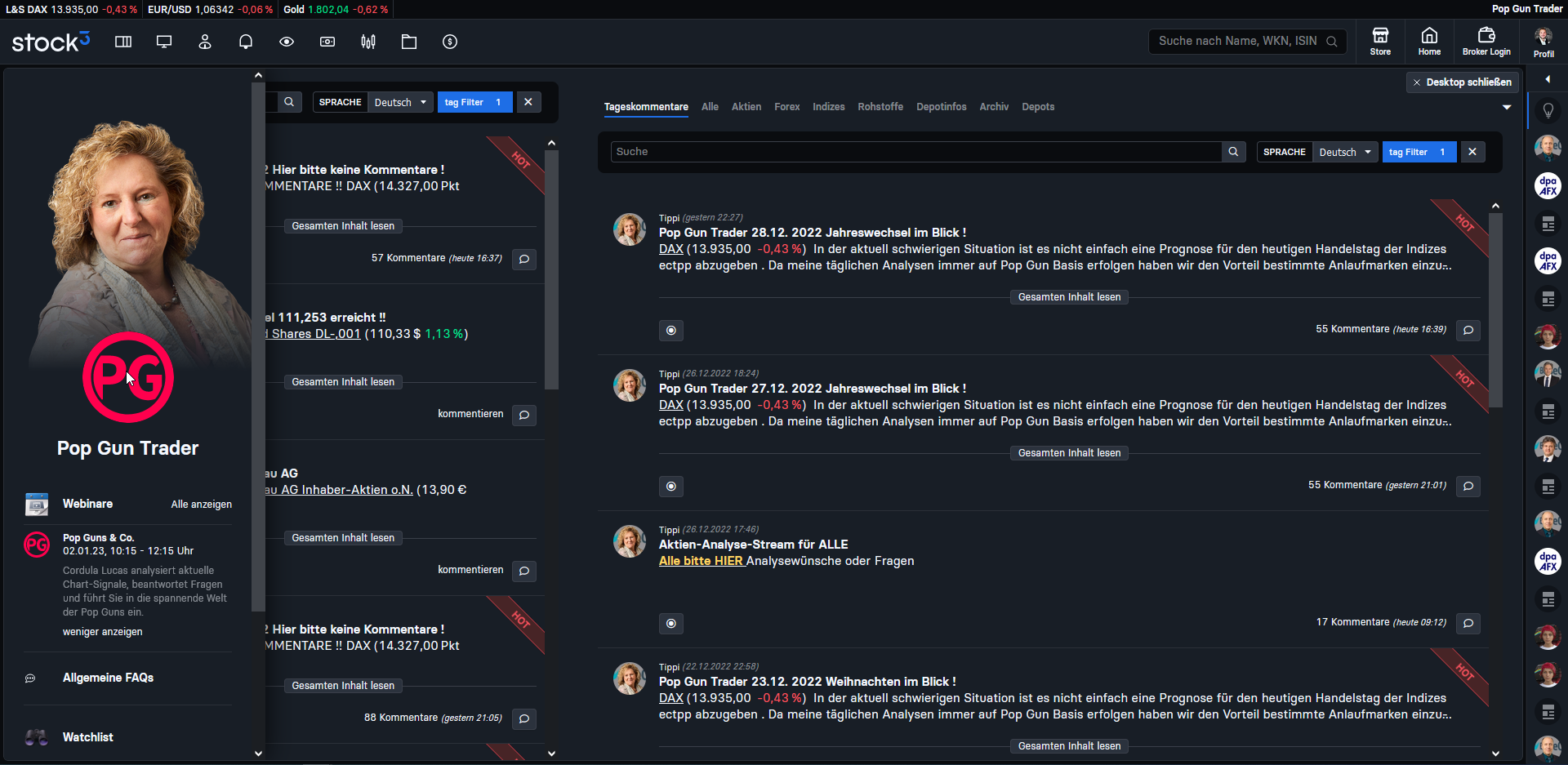Open Deutsch language dropdown in main panel
Screen dimensions: 1568x765
pyautogui.click(x=1345, y=152)
